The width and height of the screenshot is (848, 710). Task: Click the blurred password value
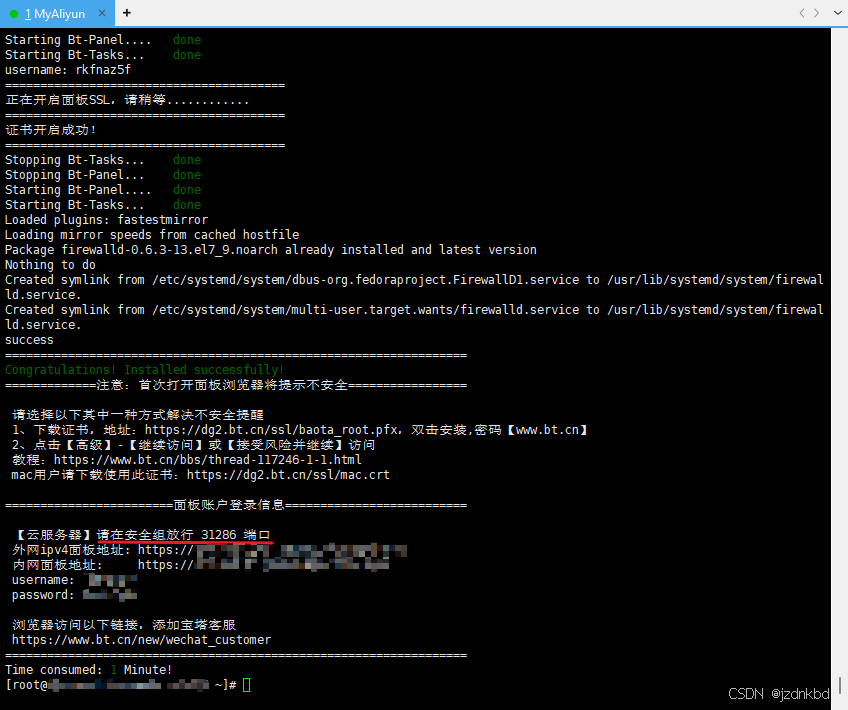pyautogui.click(x=110, y=595)
